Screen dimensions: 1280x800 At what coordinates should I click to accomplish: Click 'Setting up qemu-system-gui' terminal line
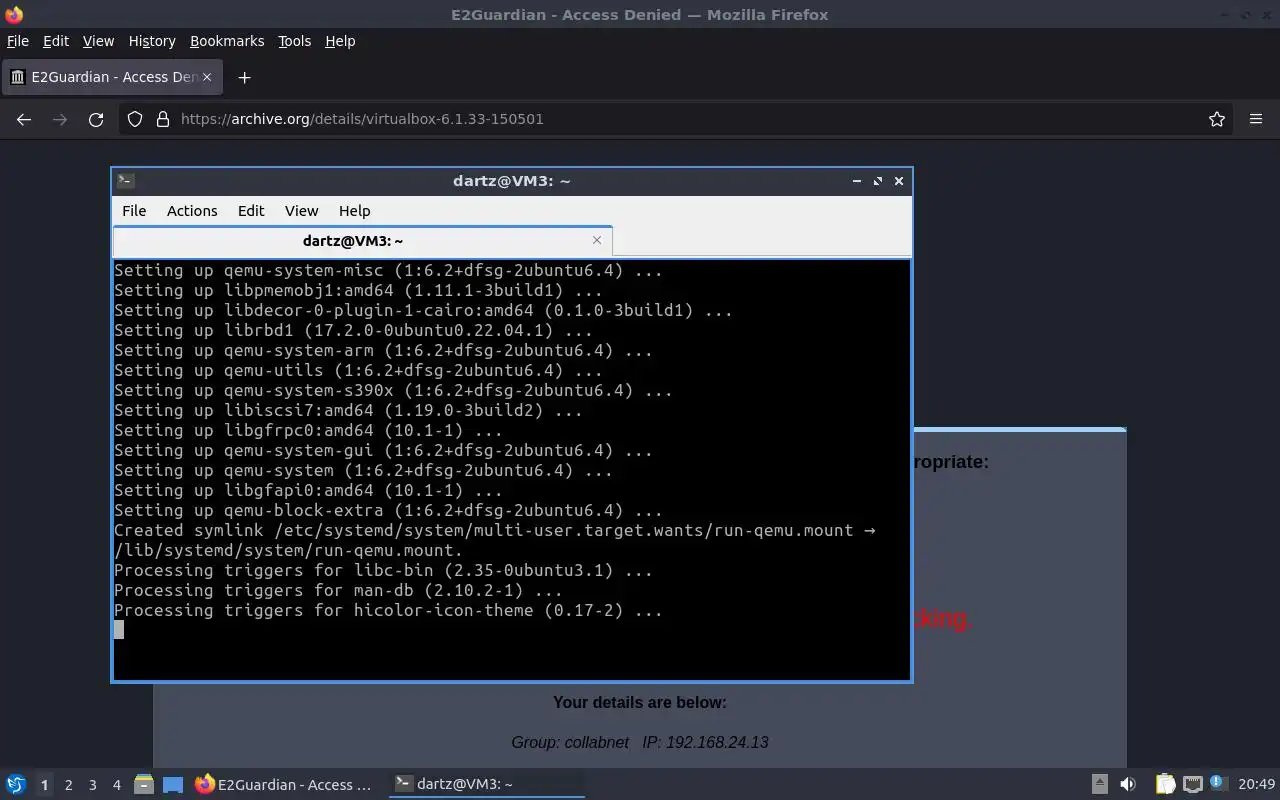(383, 450)
